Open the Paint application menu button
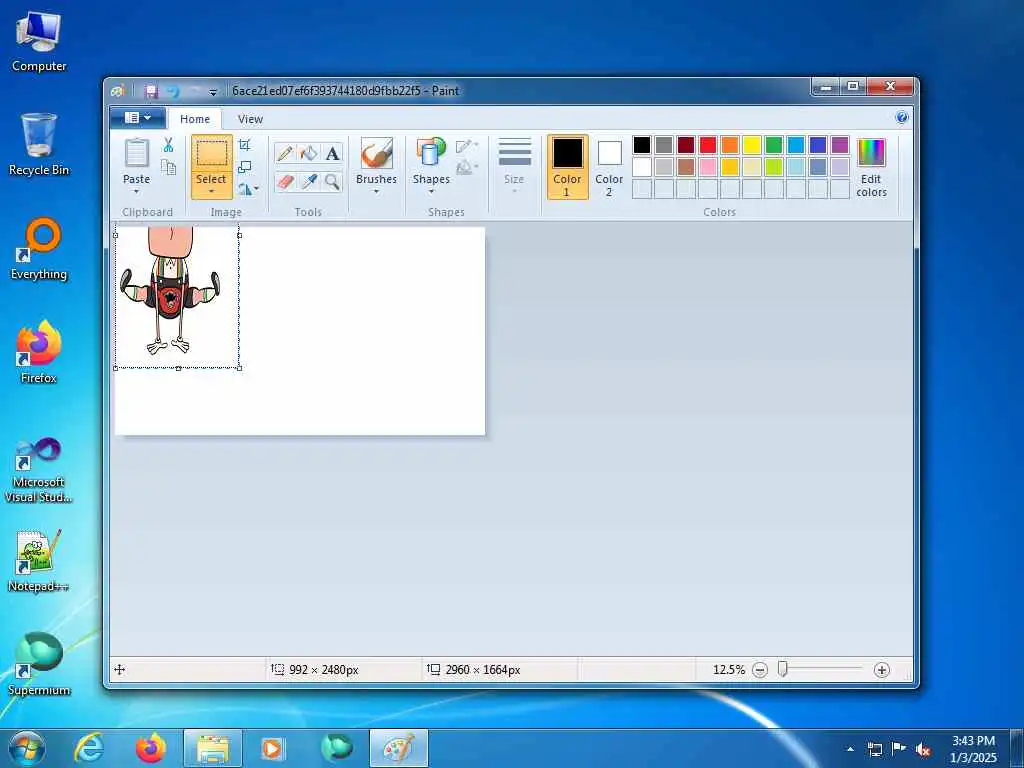The height and width of the screenshot is (768, 1024). click(x=138, y=118)
